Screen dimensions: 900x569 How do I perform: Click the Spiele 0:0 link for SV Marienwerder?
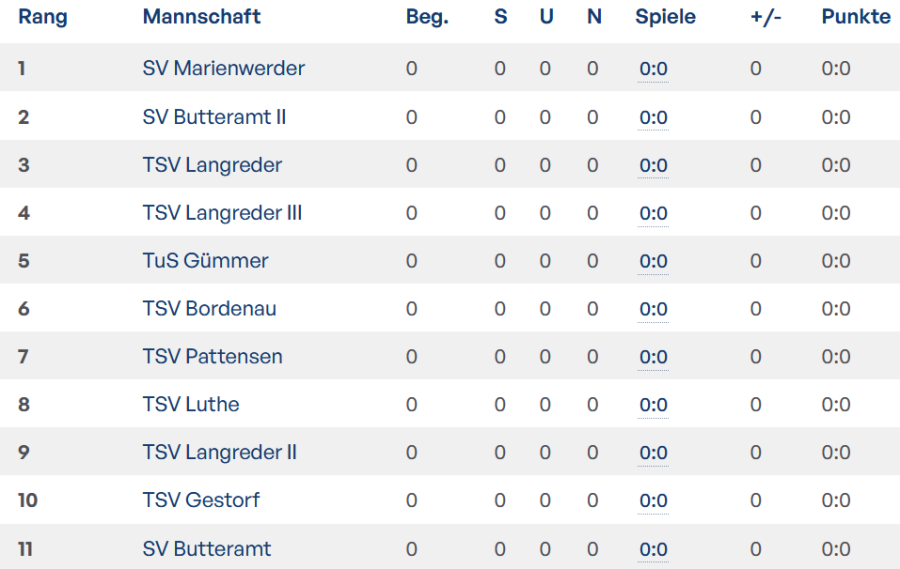click(653, 69)
